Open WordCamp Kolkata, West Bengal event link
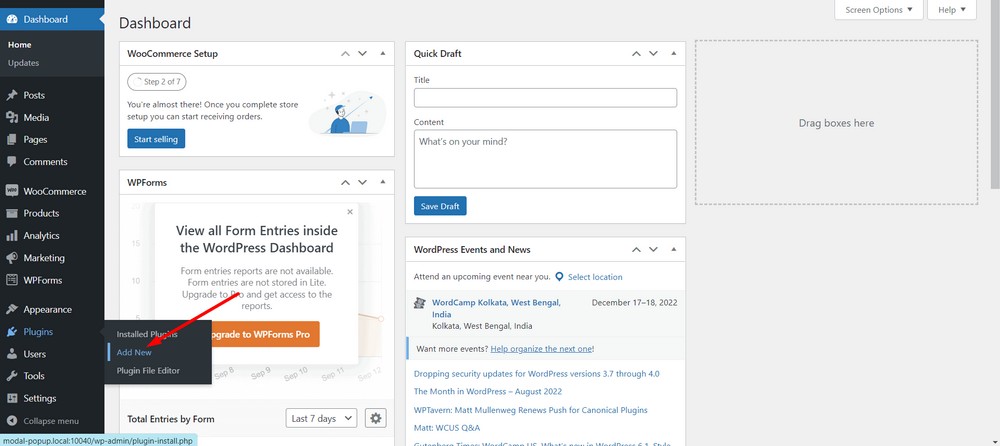 coord(496,308)
